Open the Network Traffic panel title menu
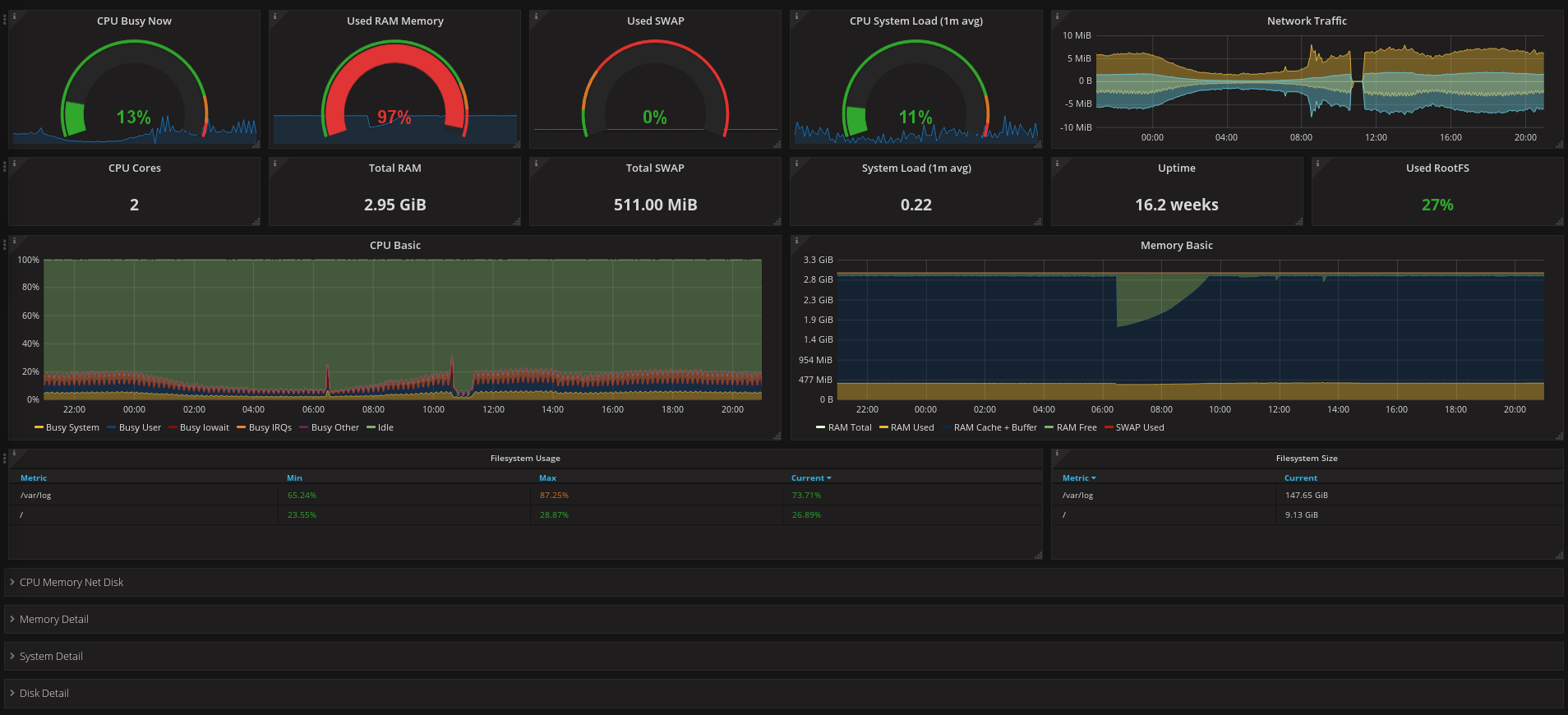The width and height of the screenshot is (1568, 715). 1307,21
